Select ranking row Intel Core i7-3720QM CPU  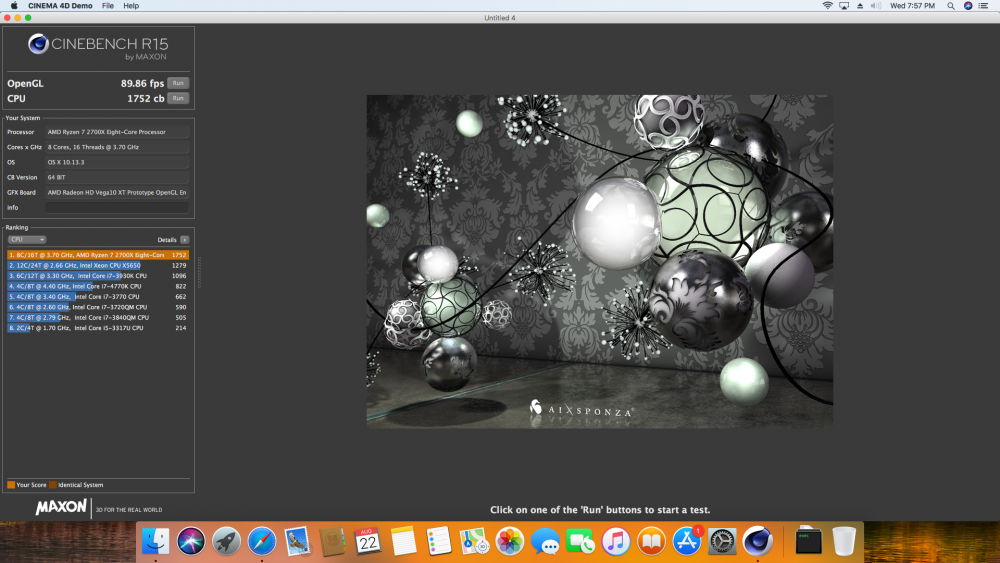click(x=98, y=307)
